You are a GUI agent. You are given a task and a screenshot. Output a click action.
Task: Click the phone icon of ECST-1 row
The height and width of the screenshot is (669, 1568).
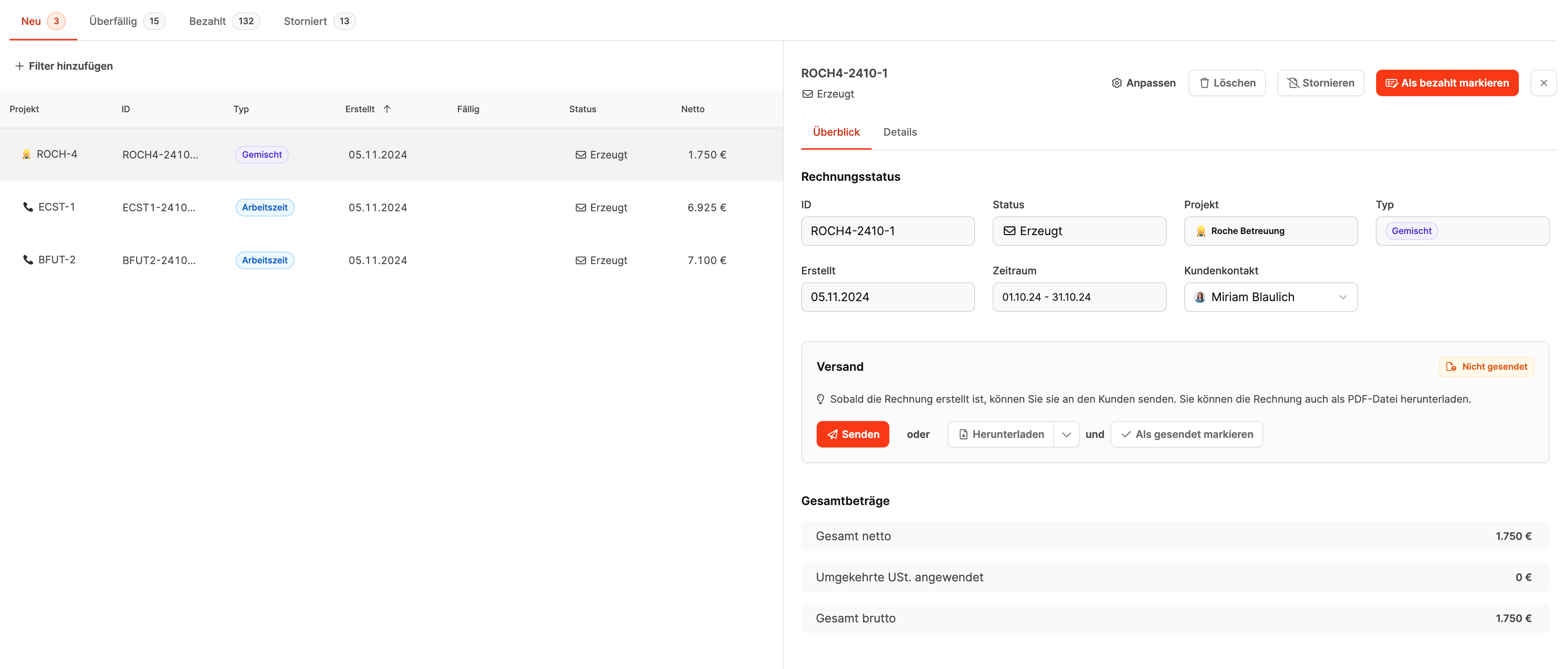pos(28,207)
